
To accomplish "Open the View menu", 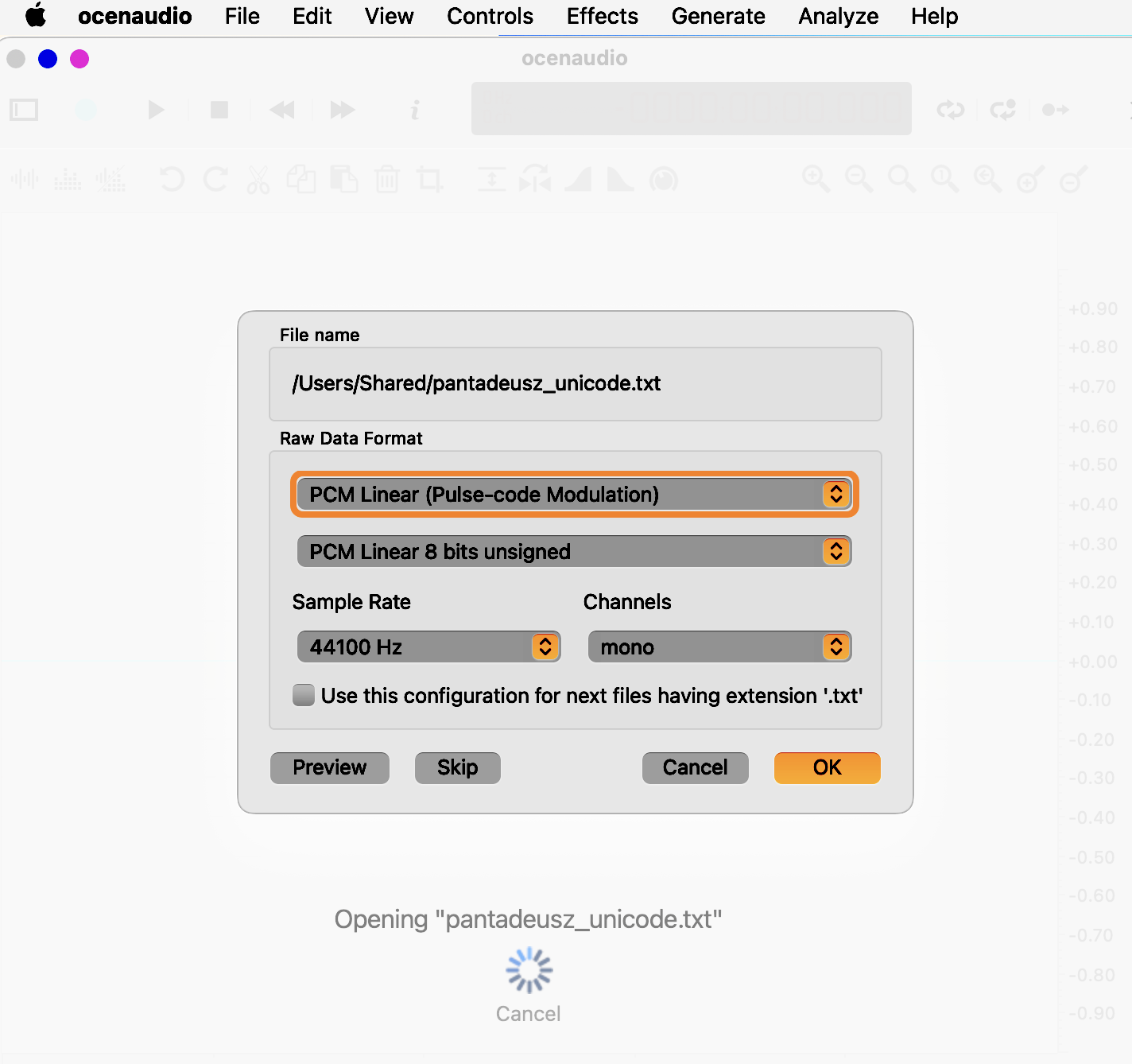I will [x=389, y=16].
